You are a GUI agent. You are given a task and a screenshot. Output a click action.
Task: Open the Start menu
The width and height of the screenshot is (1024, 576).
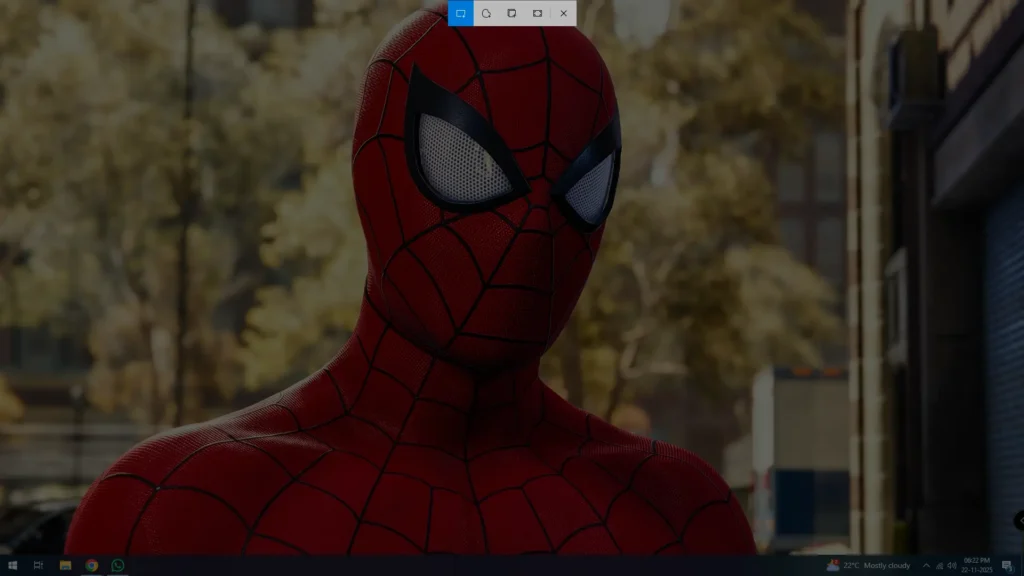click(x=13, y=567)
